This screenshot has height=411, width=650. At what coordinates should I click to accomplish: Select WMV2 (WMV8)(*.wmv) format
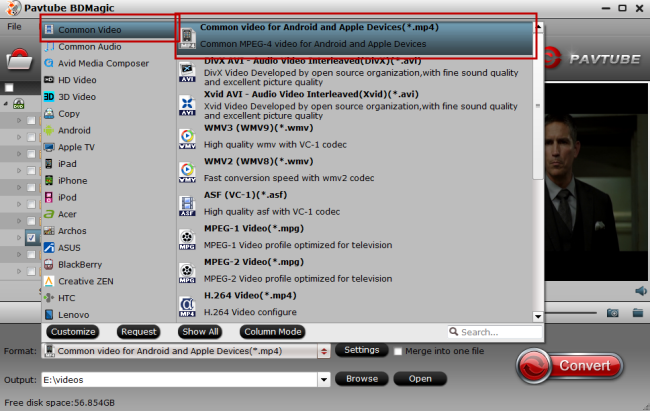click(356, 170)
